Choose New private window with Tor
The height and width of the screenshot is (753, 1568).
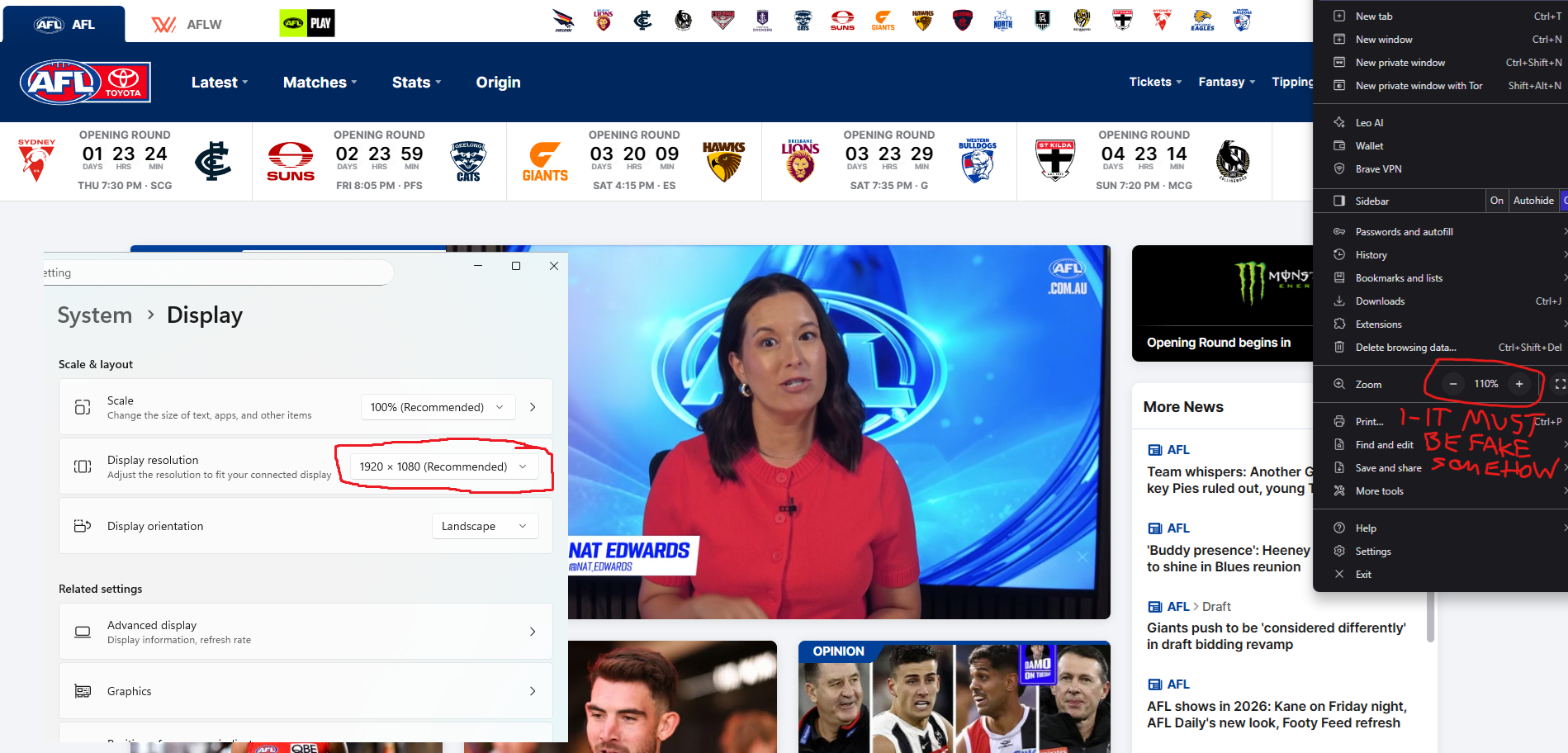[x=1440, y=86]
